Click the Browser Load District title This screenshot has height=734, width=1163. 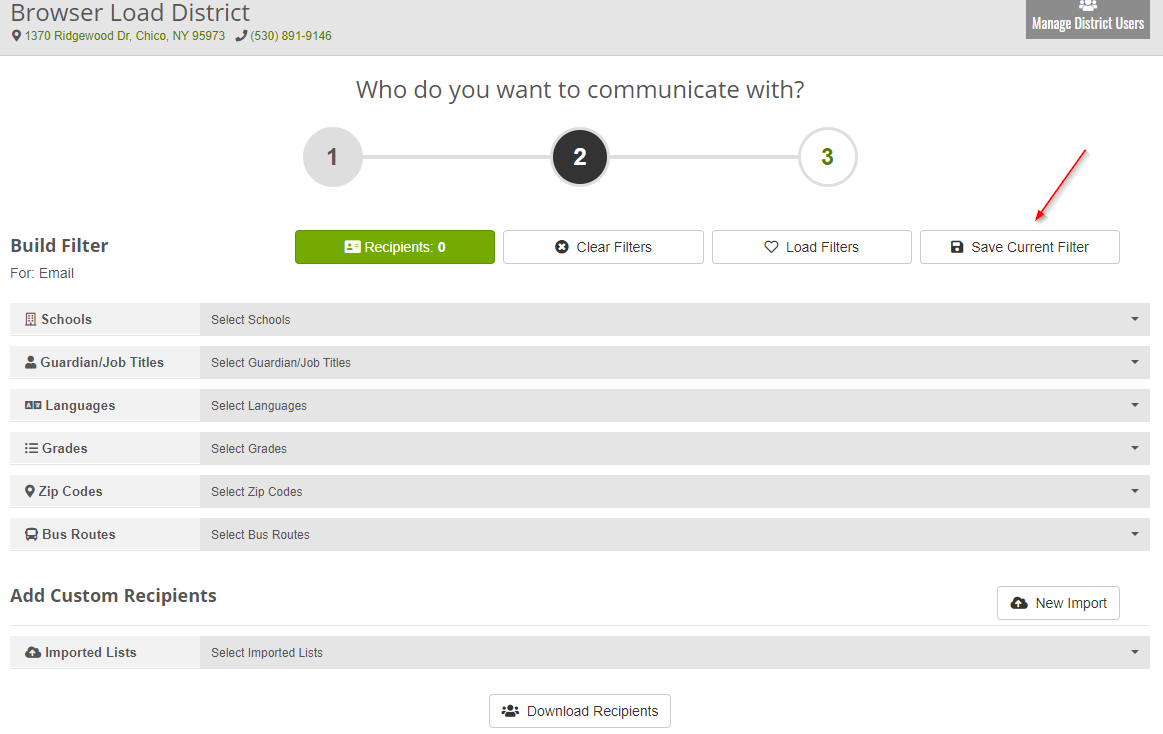[131, 13]
